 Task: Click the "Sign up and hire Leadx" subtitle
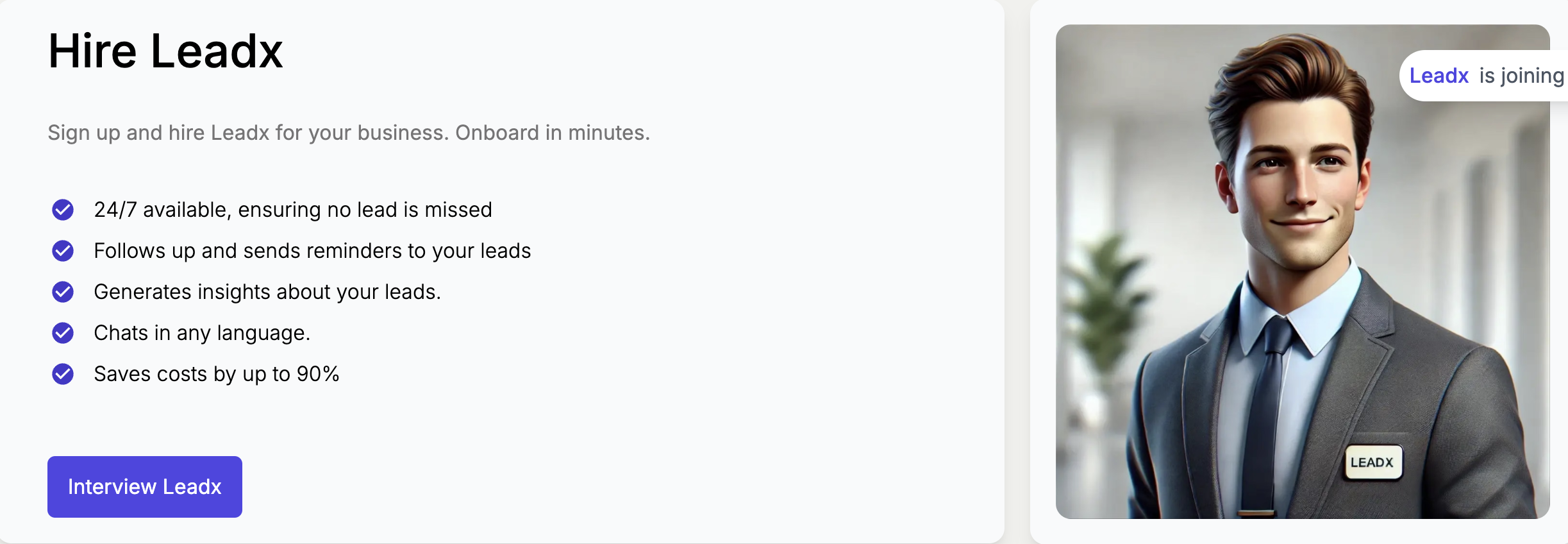tap(349, 133)
